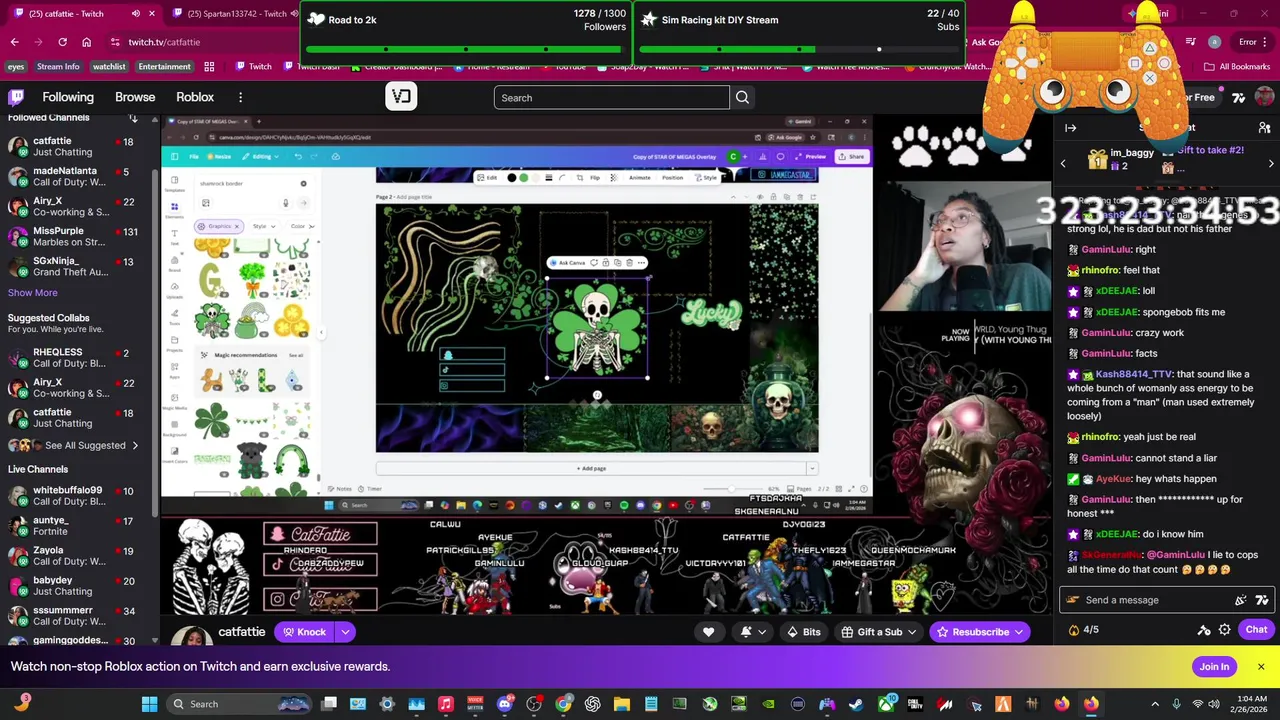This screenshot has height=720, width=1280.
Task: Open the watchlist bookmark
Action: (109, 67)
